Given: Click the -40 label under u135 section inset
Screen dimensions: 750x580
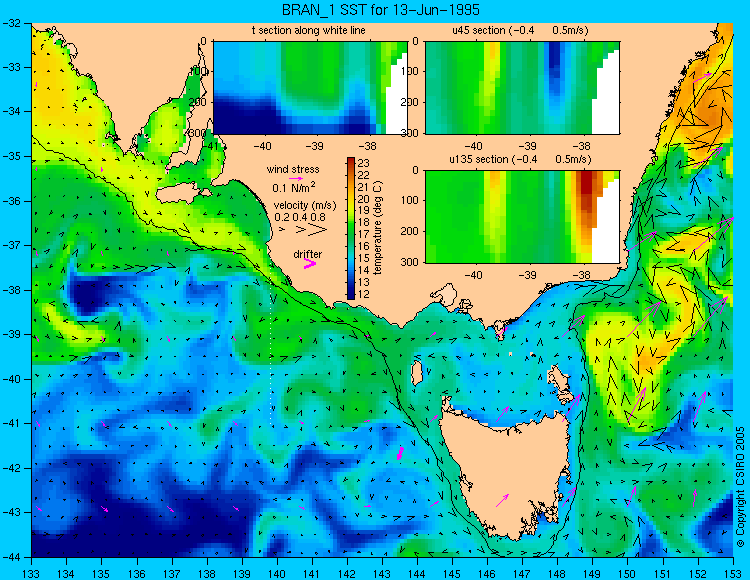Looking at the screenshot, I should (474, 274).
